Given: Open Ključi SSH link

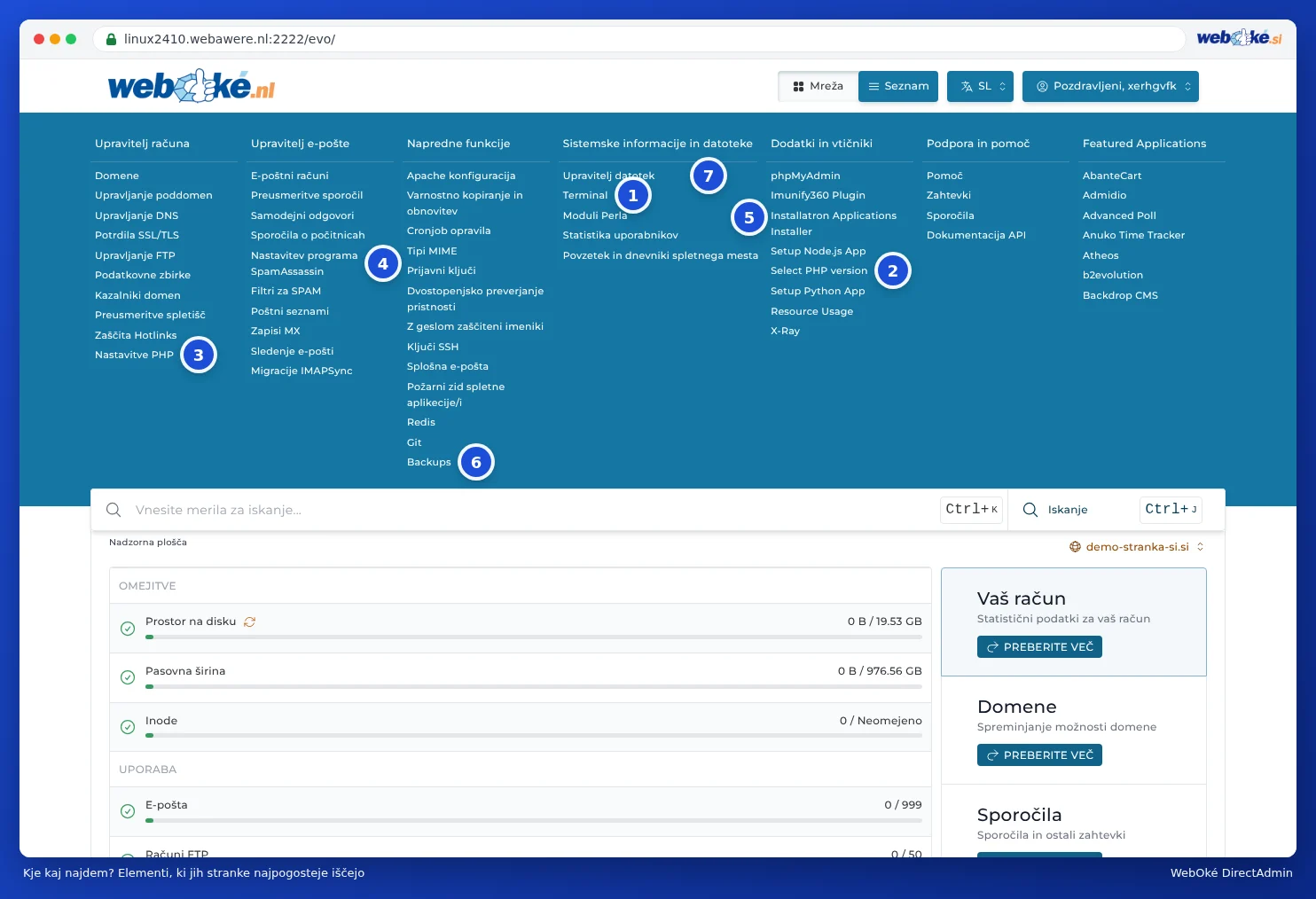Looking at the screenshot, I should [x=433, y=347].
